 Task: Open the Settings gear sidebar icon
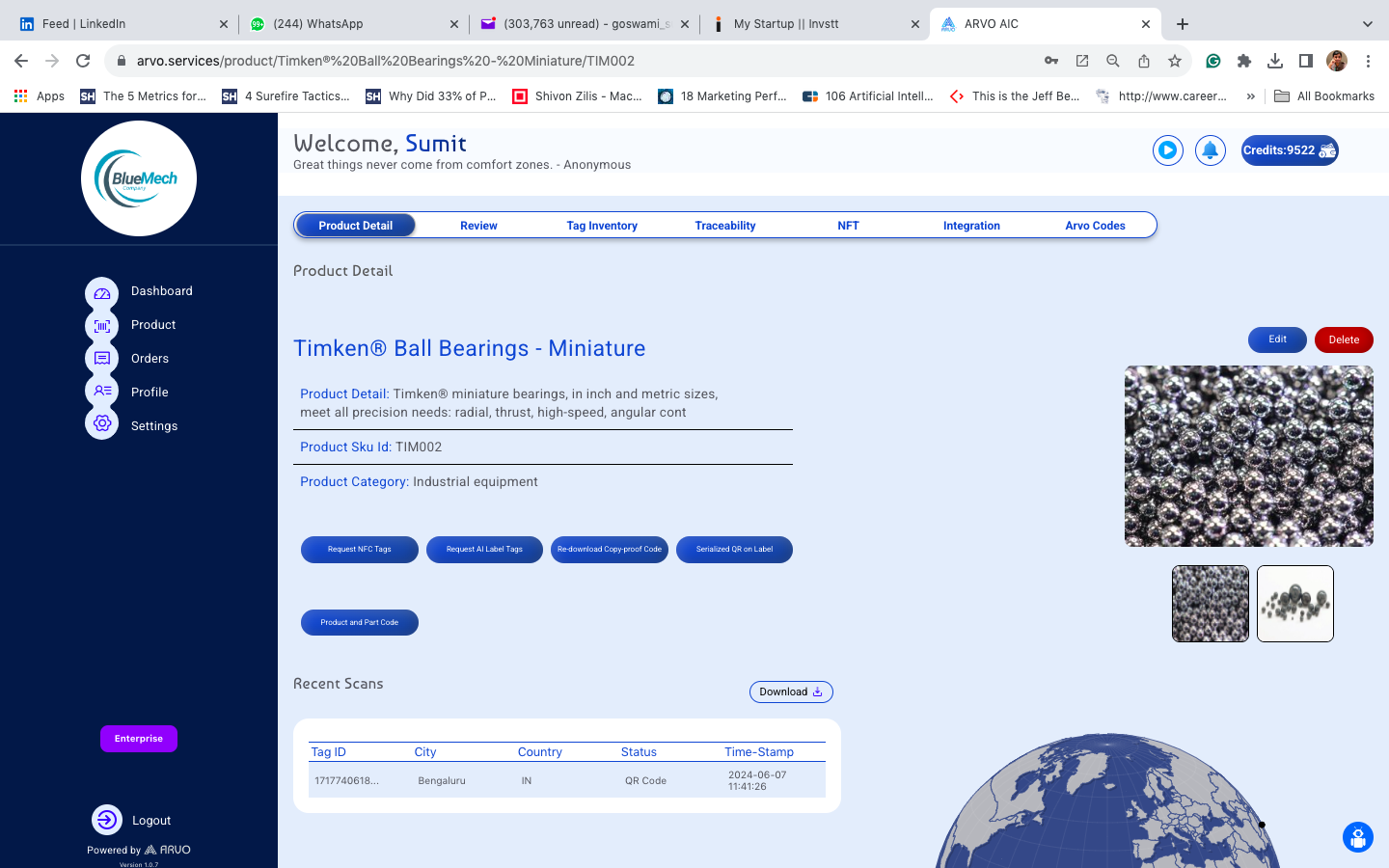pos(102,423)
